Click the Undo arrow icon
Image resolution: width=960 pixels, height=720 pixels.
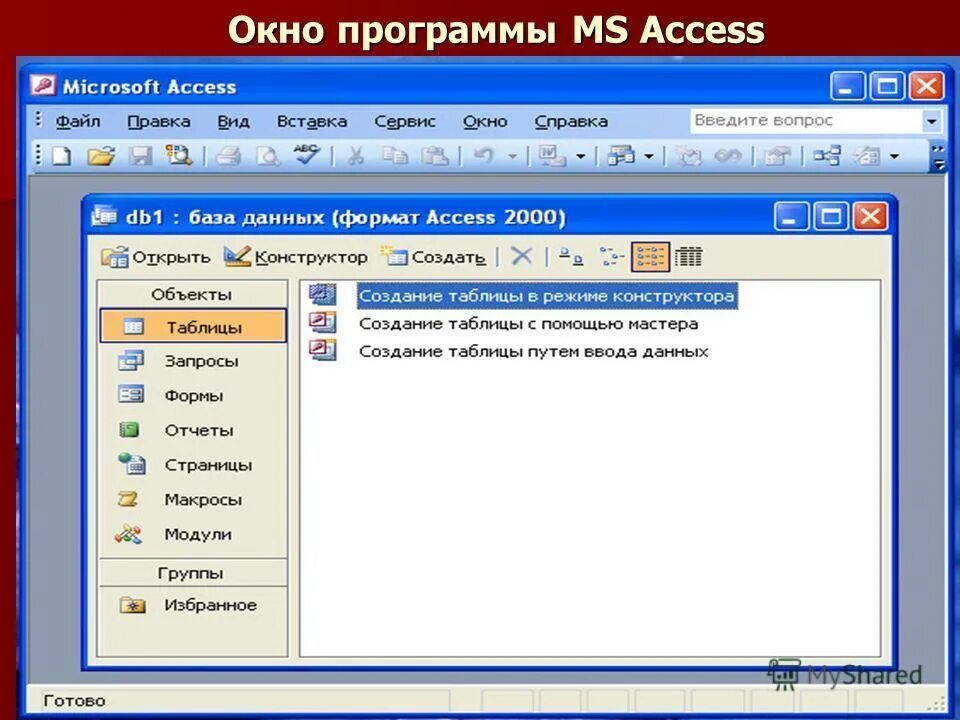tap(484, 156)
